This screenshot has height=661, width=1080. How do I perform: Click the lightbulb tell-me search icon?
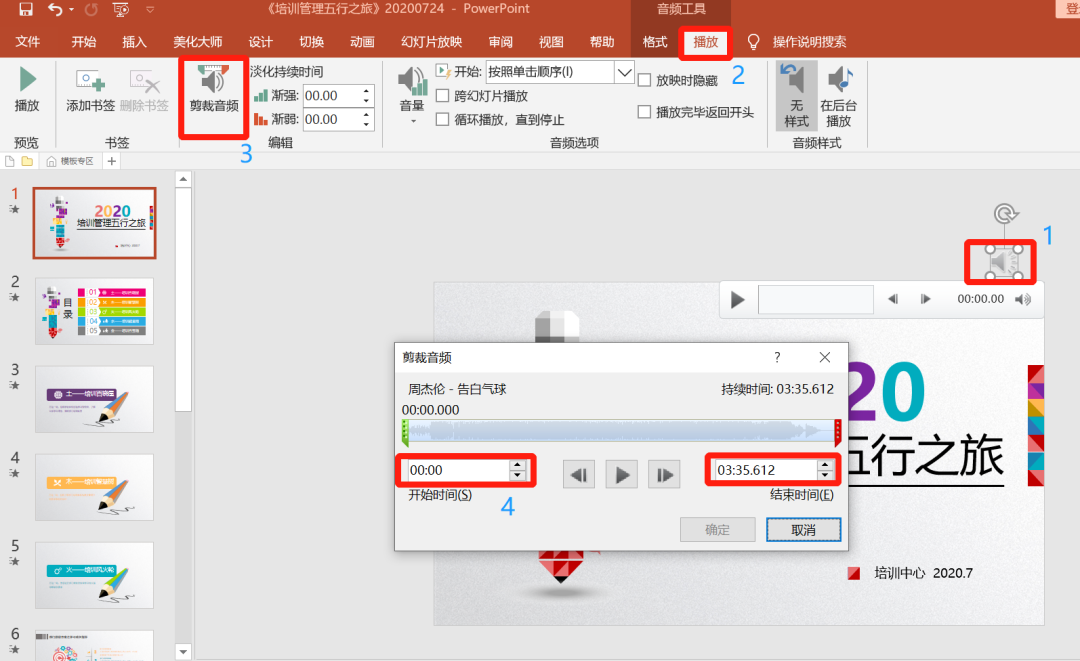tap(754, 42)
